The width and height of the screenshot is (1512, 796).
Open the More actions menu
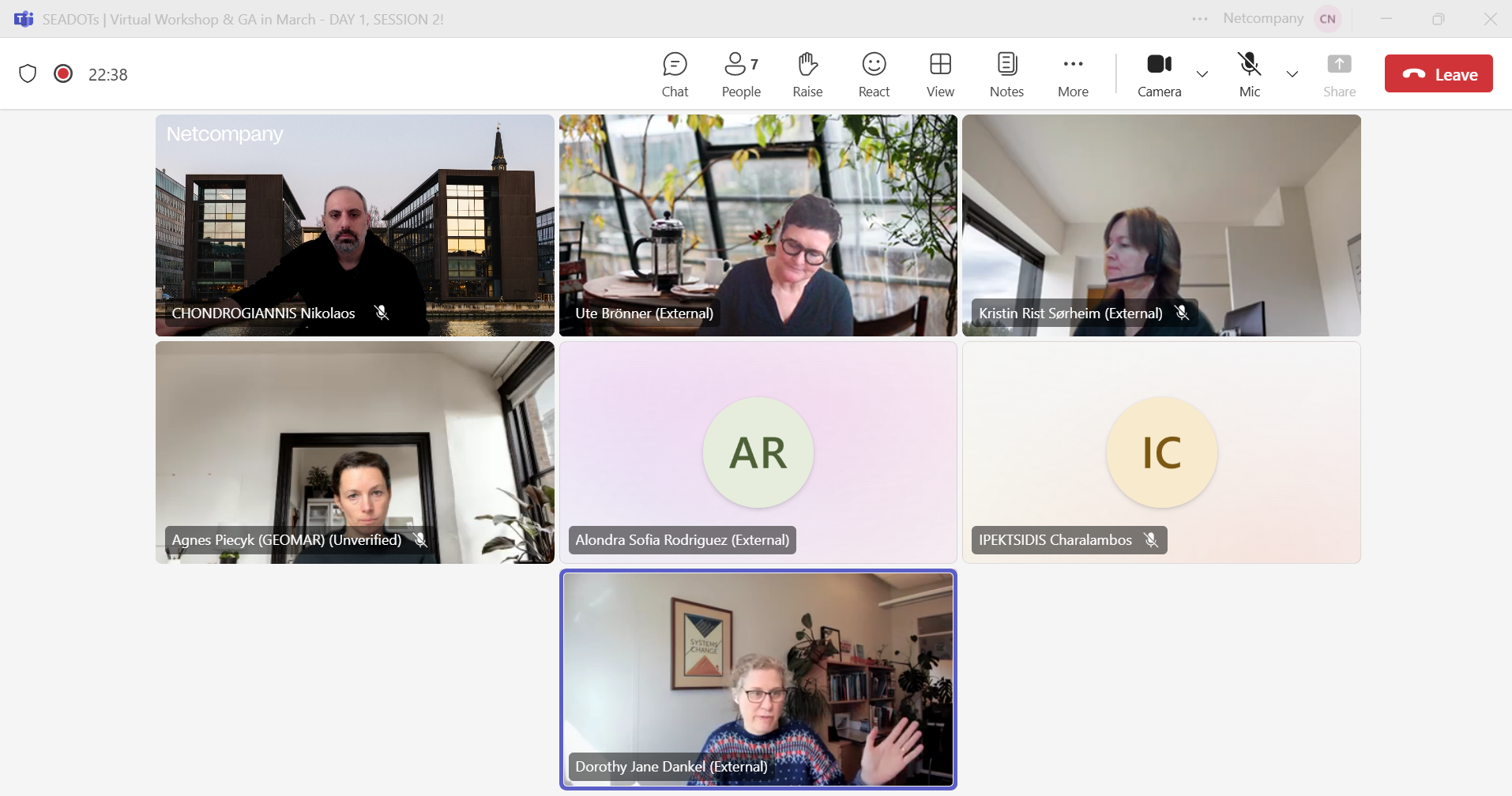pyautogui.click(x=1073, y=74)
